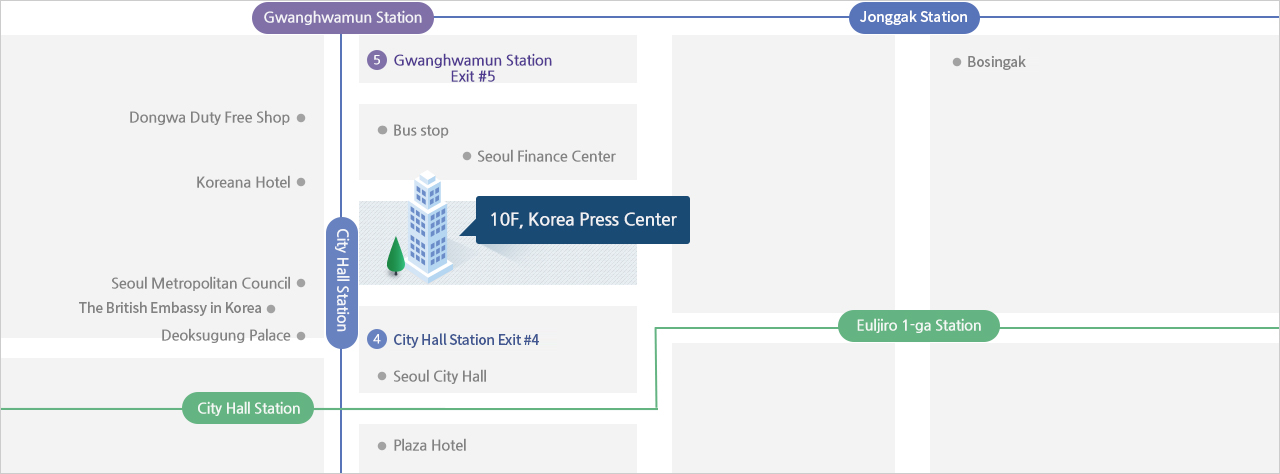Click the Bosingak label
1280x474 pixels.
click(x=996, y=62)
